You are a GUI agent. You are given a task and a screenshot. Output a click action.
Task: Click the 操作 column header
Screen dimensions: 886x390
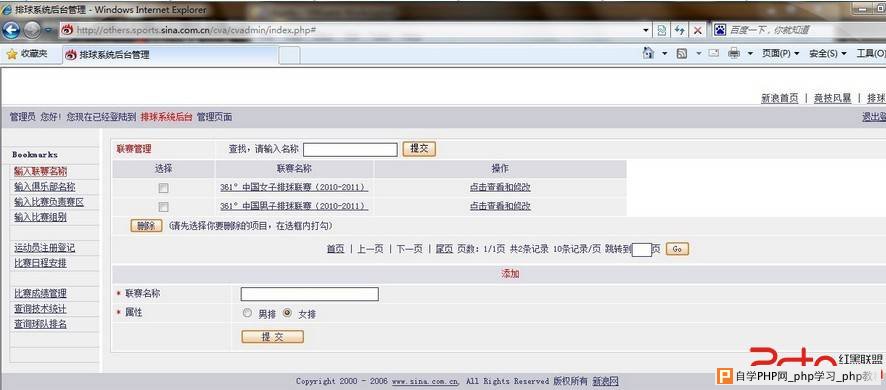(x=500, y=168)
